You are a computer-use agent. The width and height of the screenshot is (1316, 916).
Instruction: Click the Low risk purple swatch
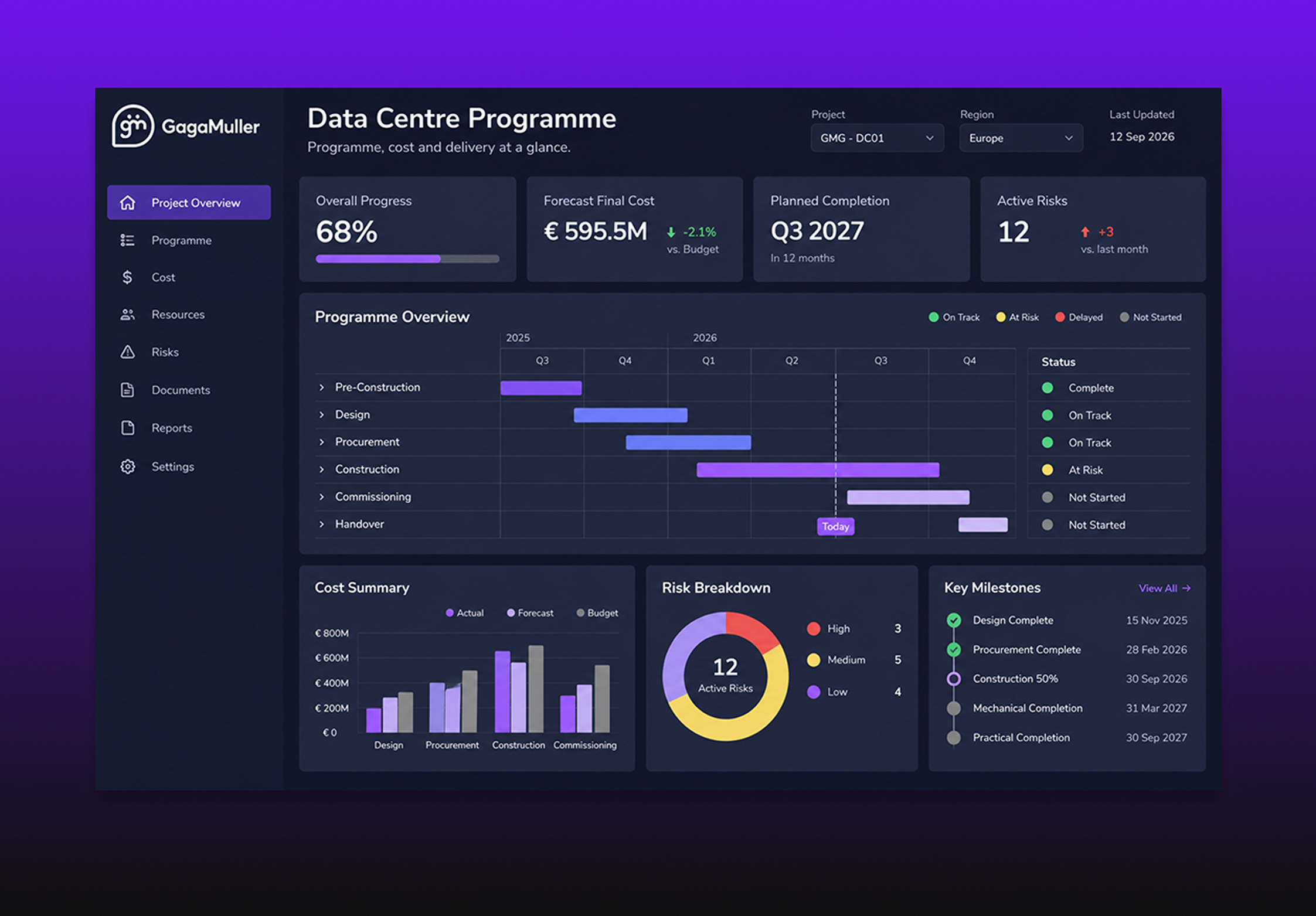(x=813, y=692)
